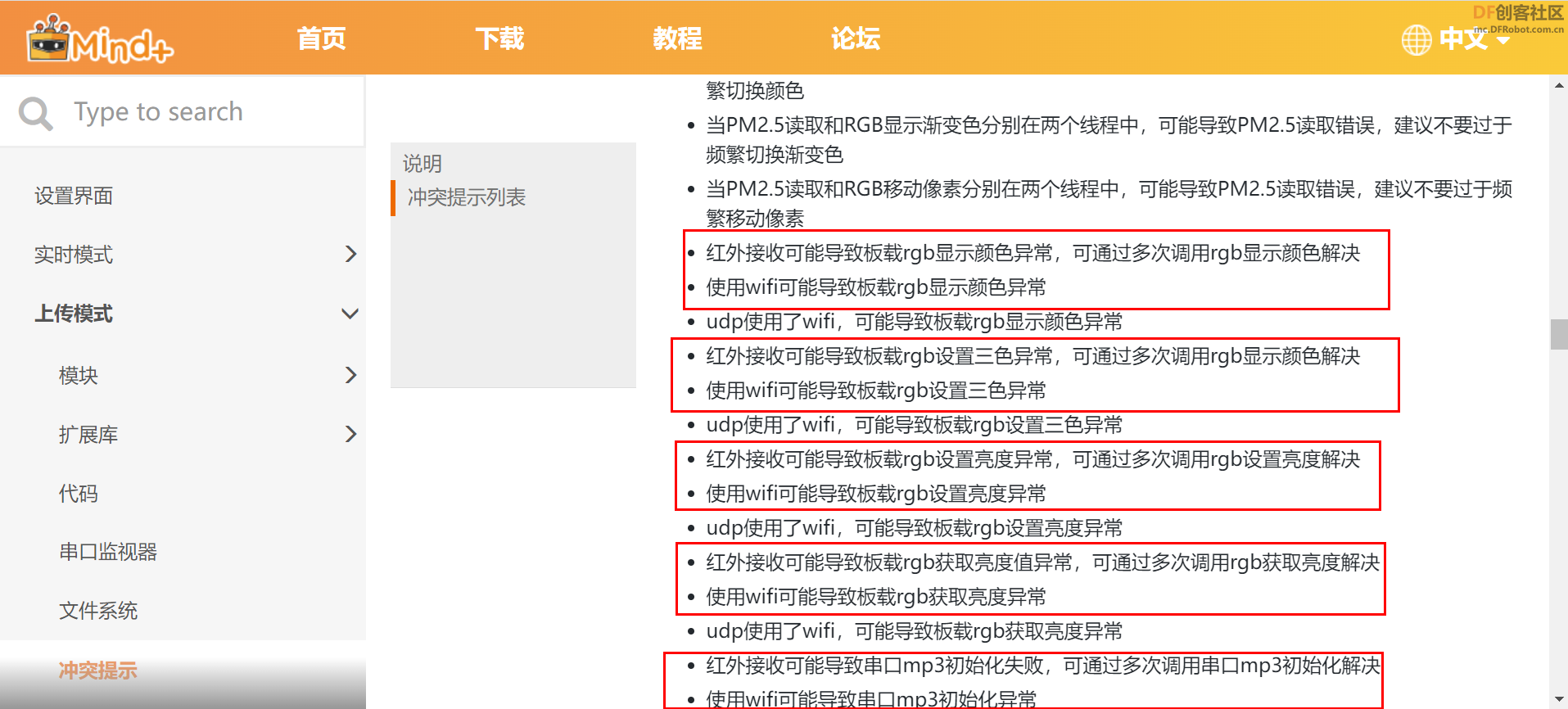Jump to 说明 in table of contents
Screen dimensions: 1568x709
point(423,164)
